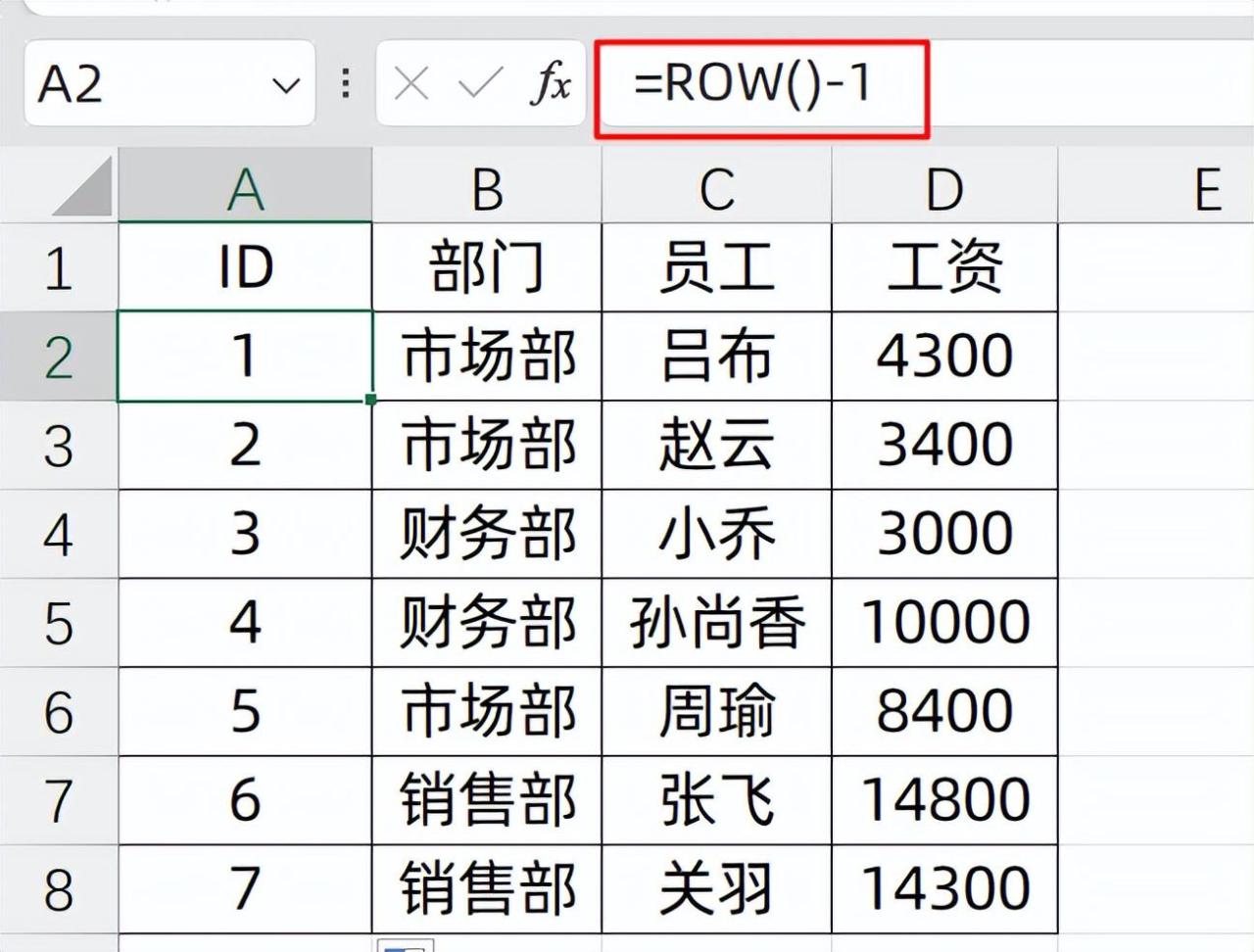Click the fill handle of cell A2

(370, 400)
